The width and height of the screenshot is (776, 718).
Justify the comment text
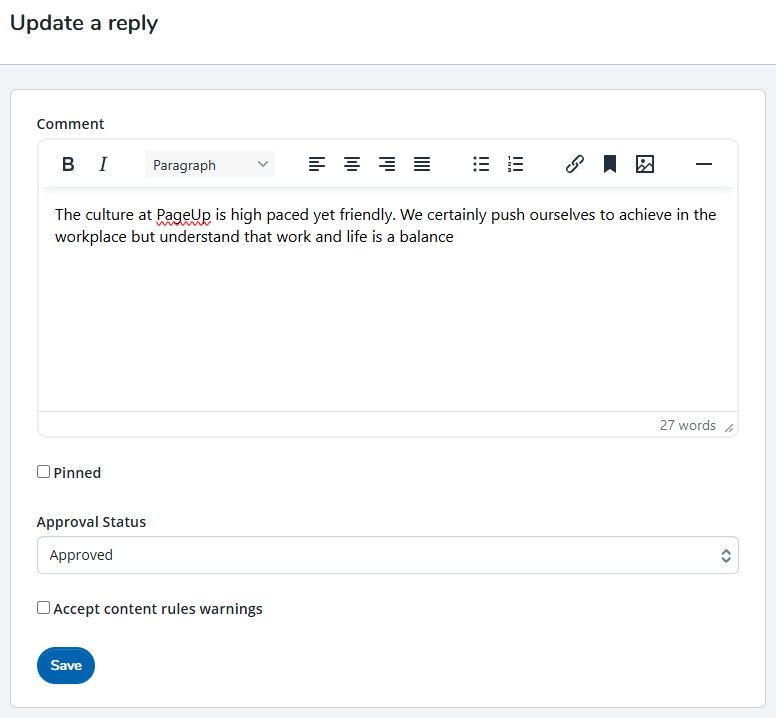pos(422,165)
